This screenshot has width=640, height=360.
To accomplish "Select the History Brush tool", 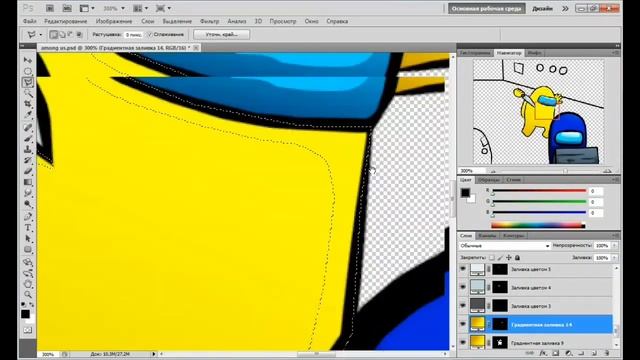I will point(28,160).
